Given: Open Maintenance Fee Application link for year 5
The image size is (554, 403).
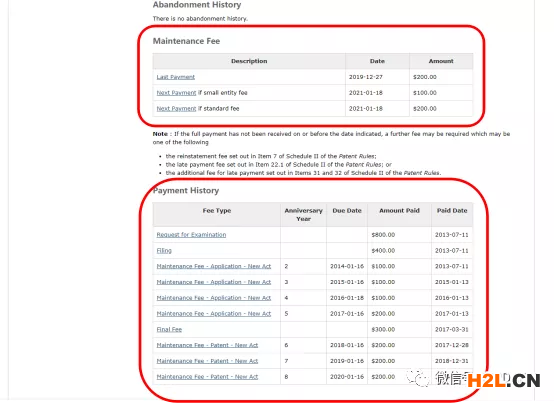Looking at the screenshot, I should pos(214,314).
